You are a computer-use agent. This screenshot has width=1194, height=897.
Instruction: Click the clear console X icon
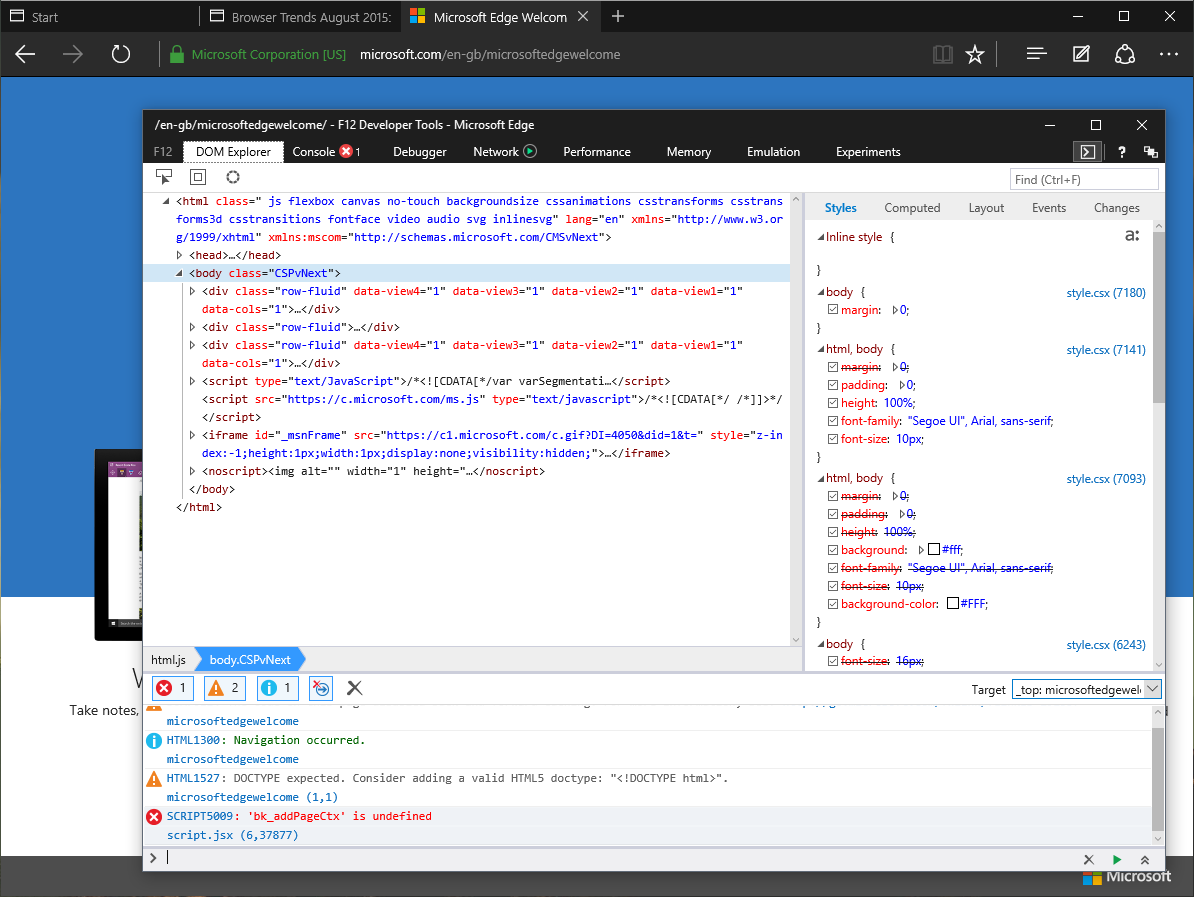point(354,688)
